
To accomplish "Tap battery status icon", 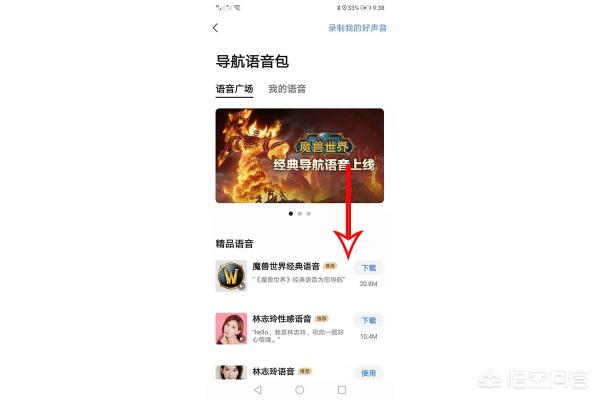I will [x=365, y=8].
